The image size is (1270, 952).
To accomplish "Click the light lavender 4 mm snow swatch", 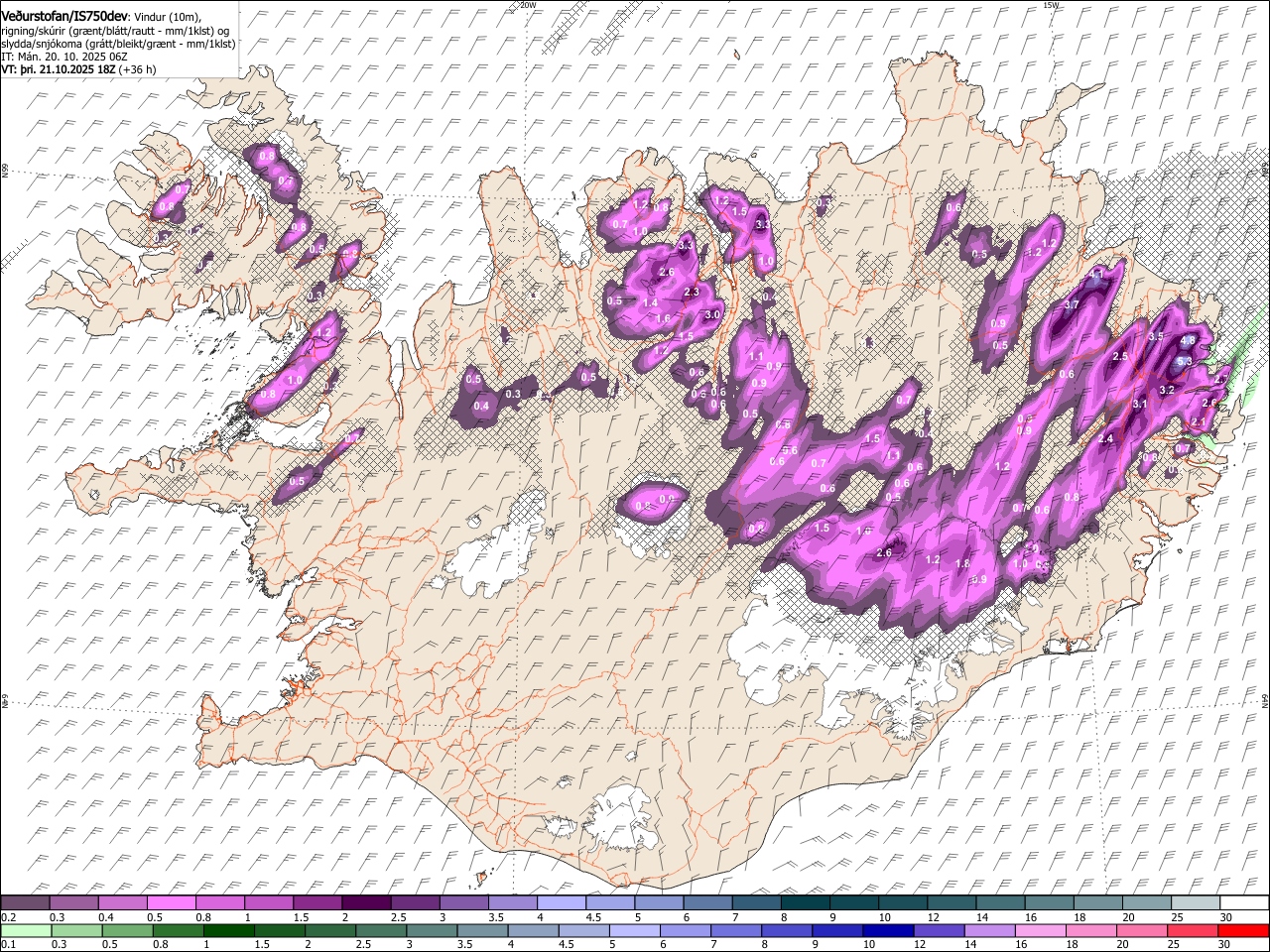I will [x=560, y=902].
